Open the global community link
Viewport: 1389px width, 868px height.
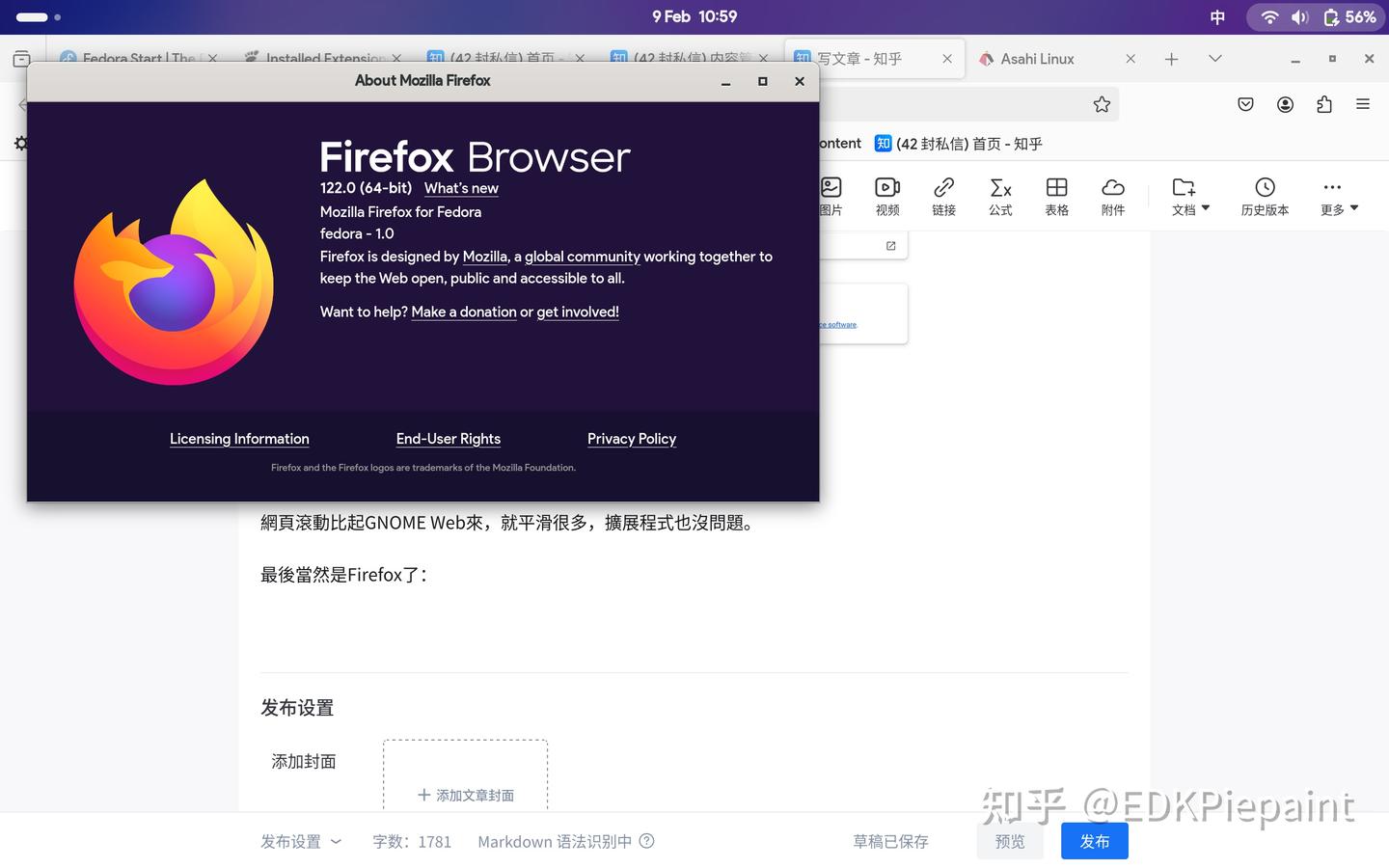pos(583,257)
